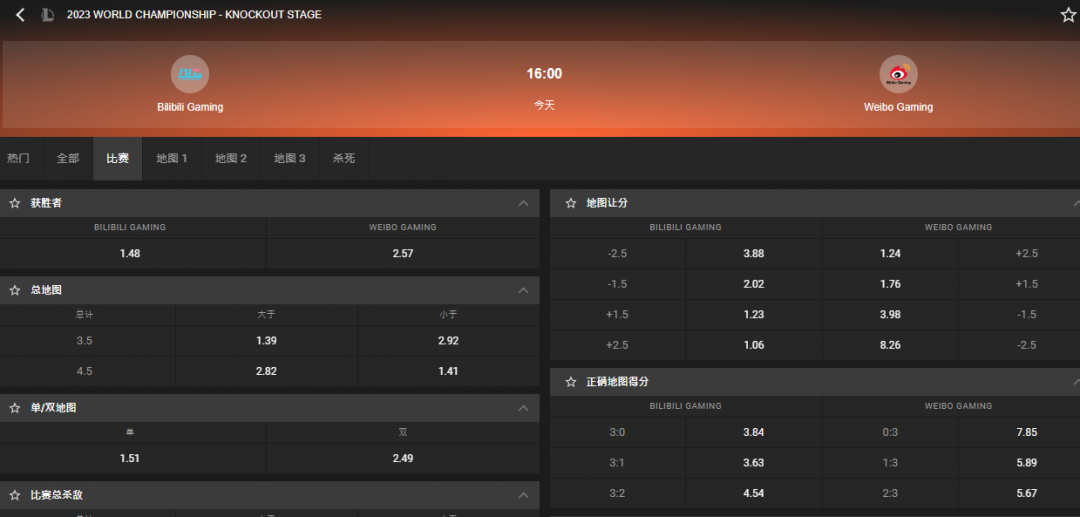Viewport: 1080px width, 517px height.
Task: Click the 16:00 match start time
Action: coord(544,74)
